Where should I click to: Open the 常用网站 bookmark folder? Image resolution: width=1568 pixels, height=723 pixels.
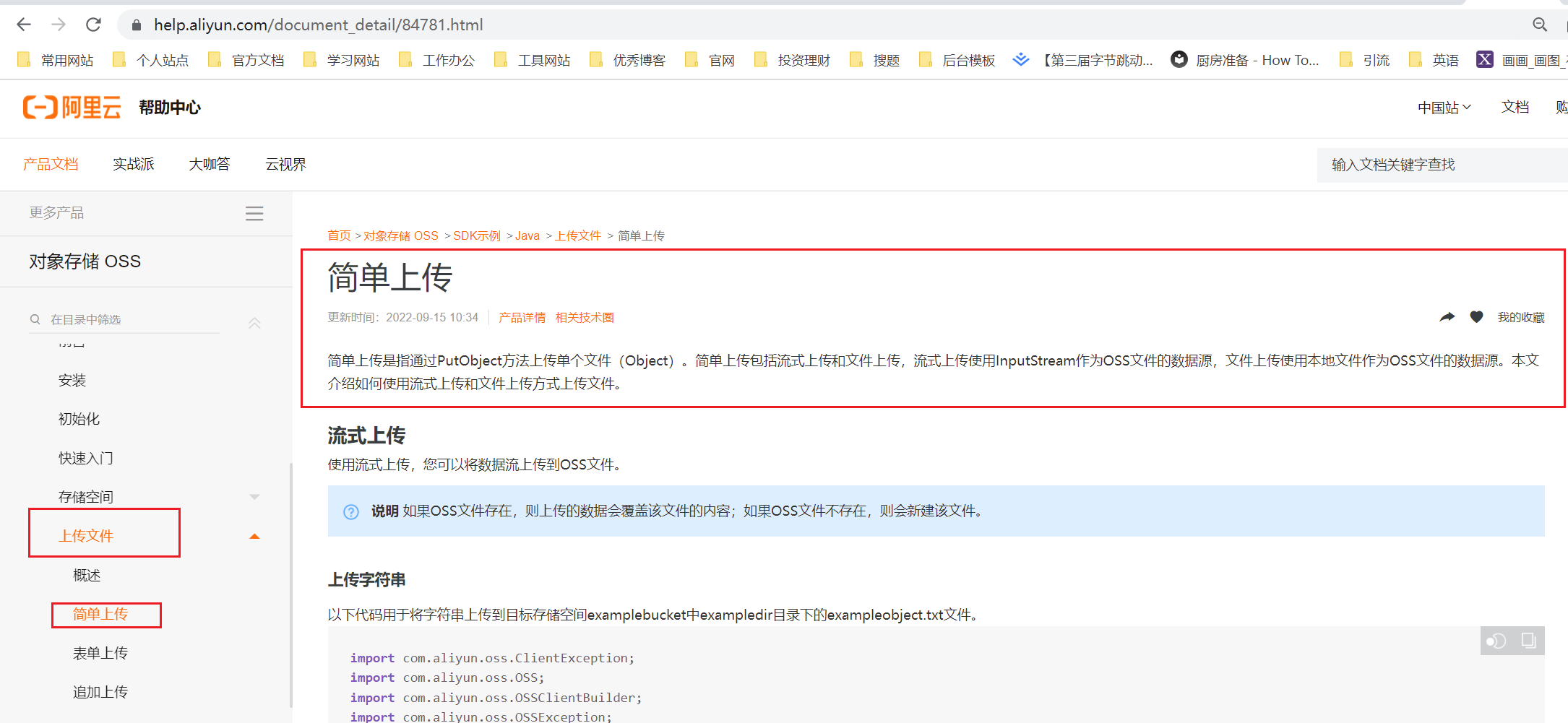(x=56, y=60)
